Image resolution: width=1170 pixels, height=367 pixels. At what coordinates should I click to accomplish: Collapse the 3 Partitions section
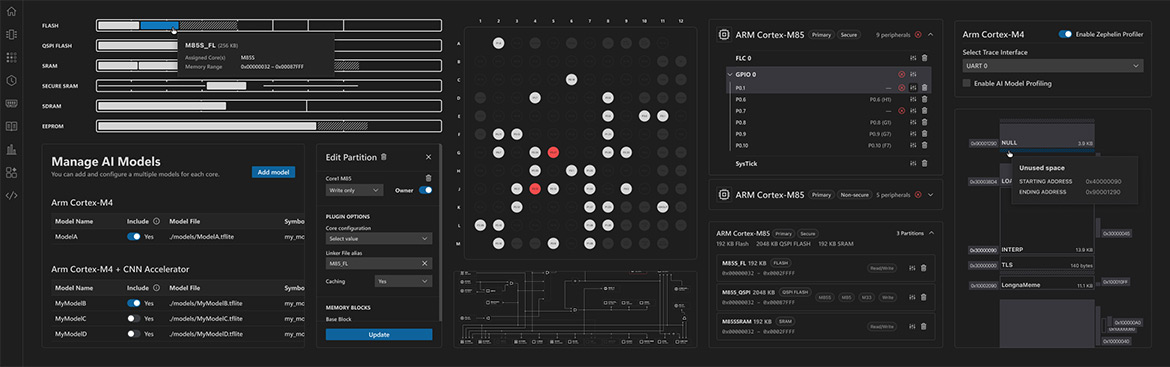point(931,233)
